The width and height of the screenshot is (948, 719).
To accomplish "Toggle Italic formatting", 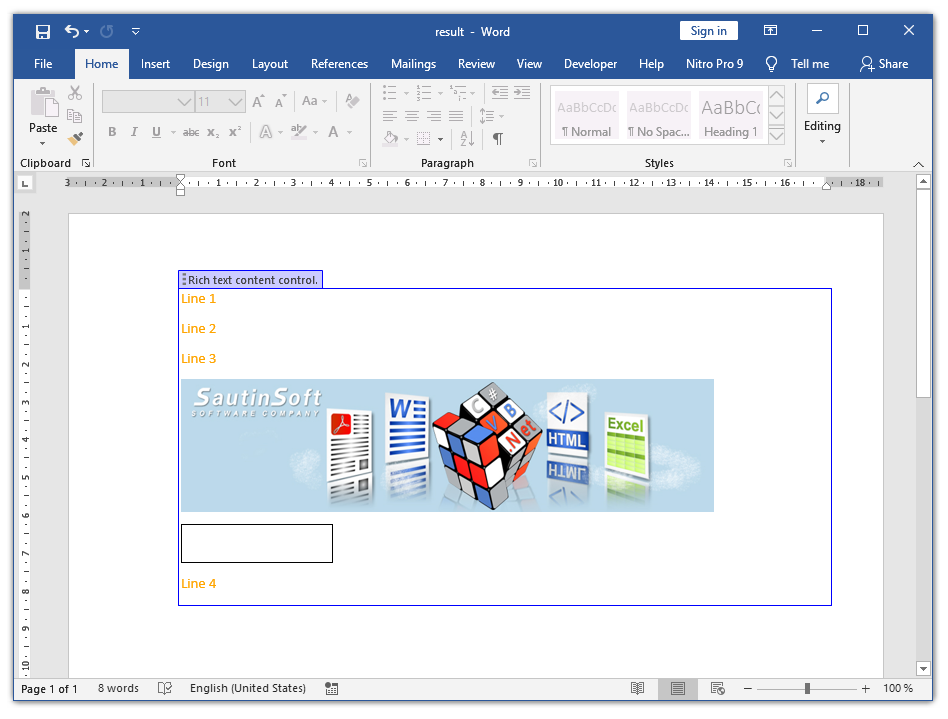I will tap(134, 132).
